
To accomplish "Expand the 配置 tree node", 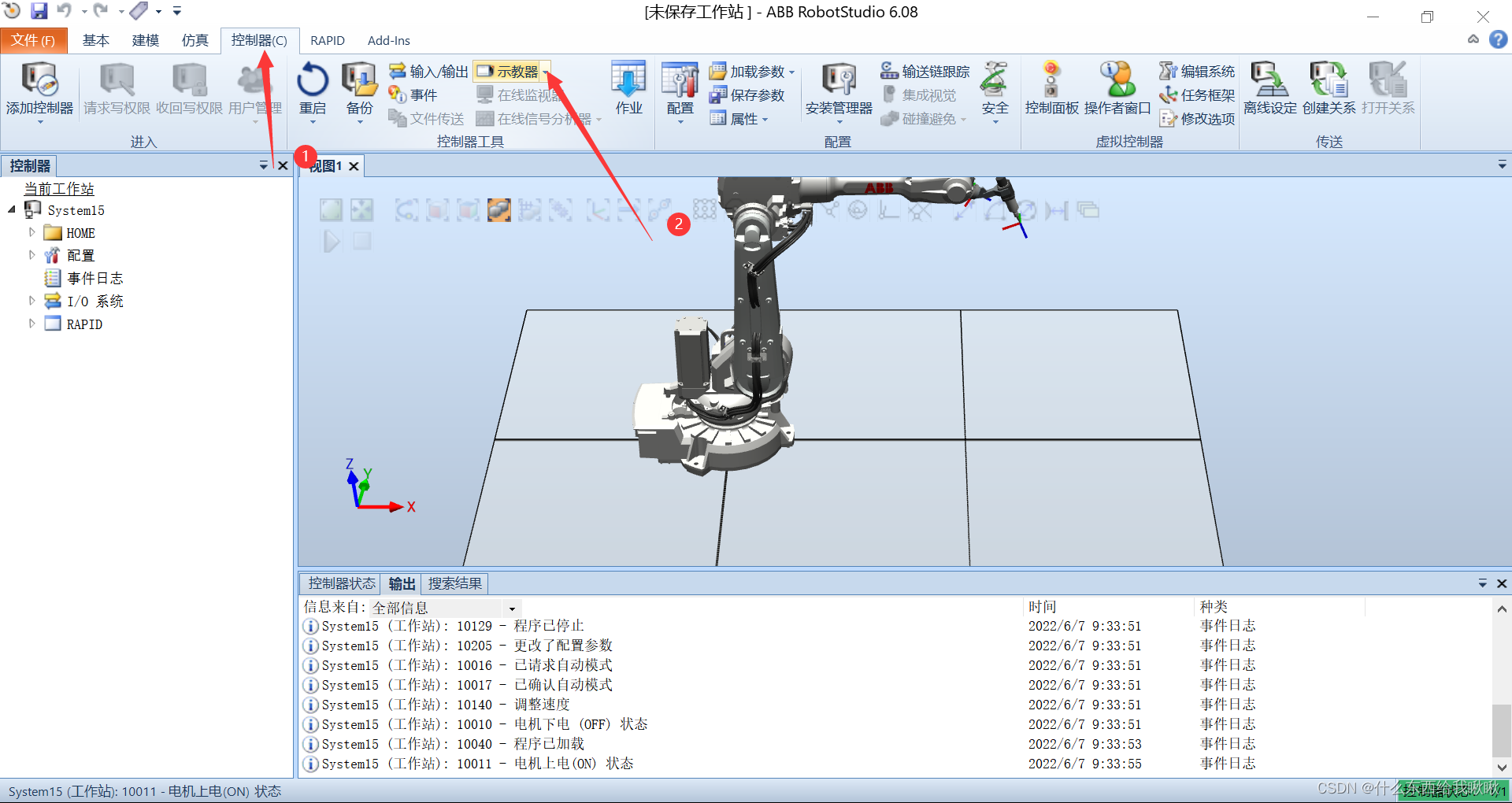I will (31, 255).
